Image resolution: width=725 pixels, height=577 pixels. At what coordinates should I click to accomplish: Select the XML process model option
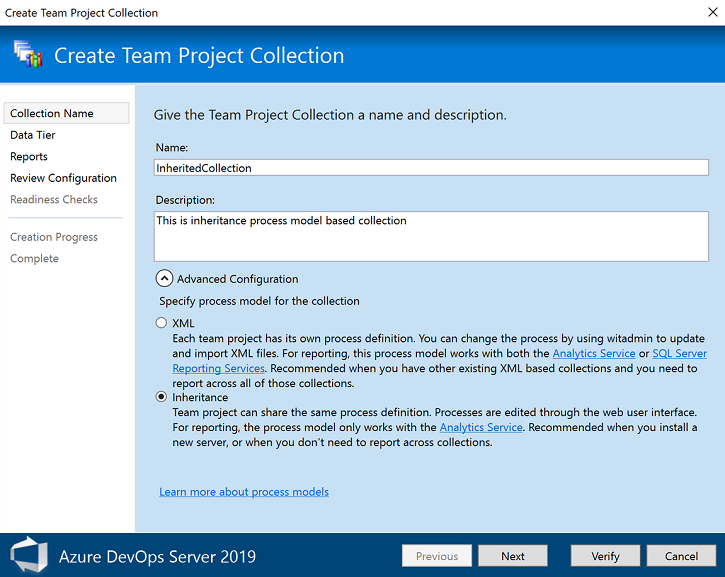(162, 323)
